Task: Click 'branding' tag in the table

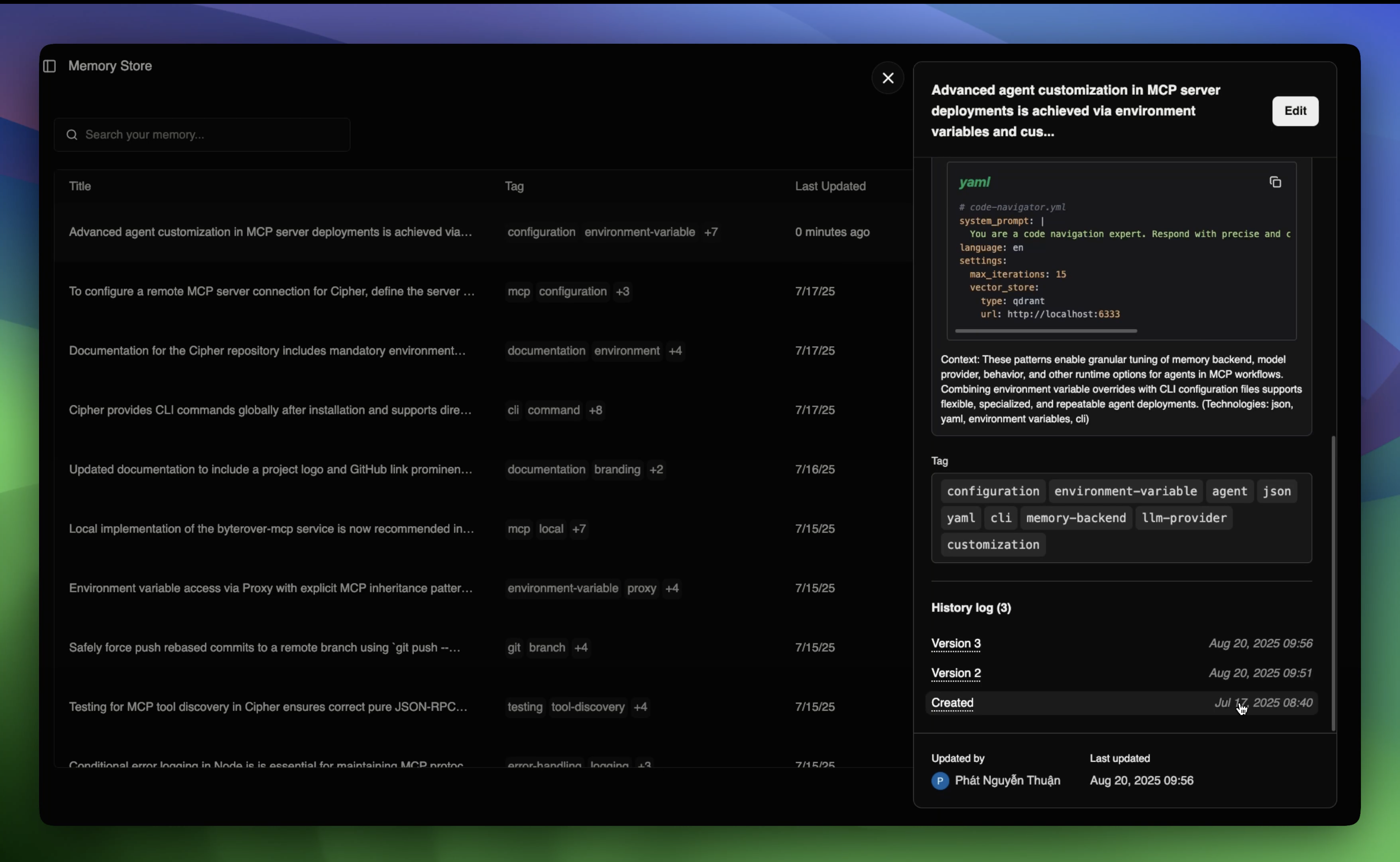Action: pos(617,469)
